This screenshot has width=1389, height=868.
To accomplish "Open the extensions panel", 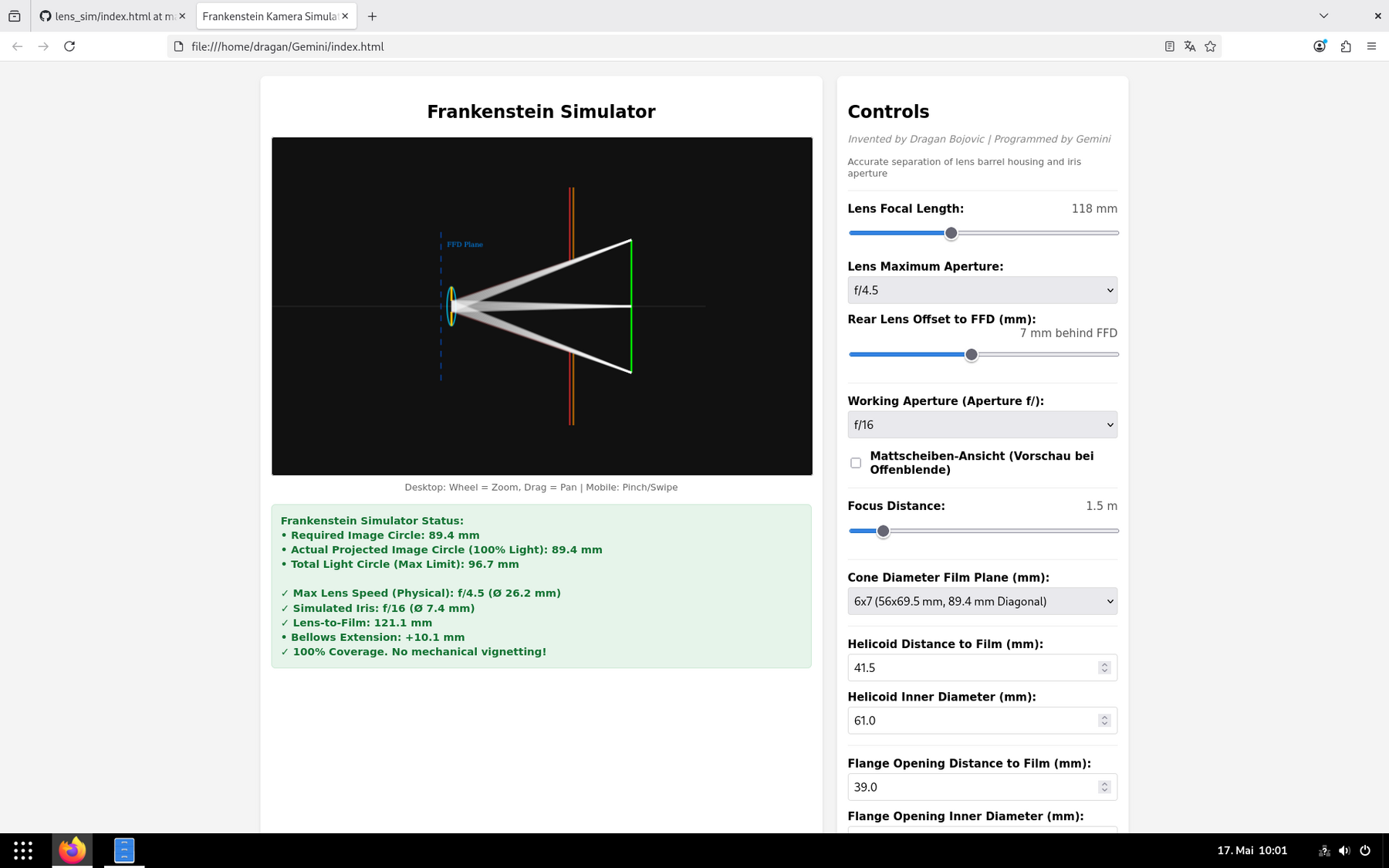I will coord(1346,46).
